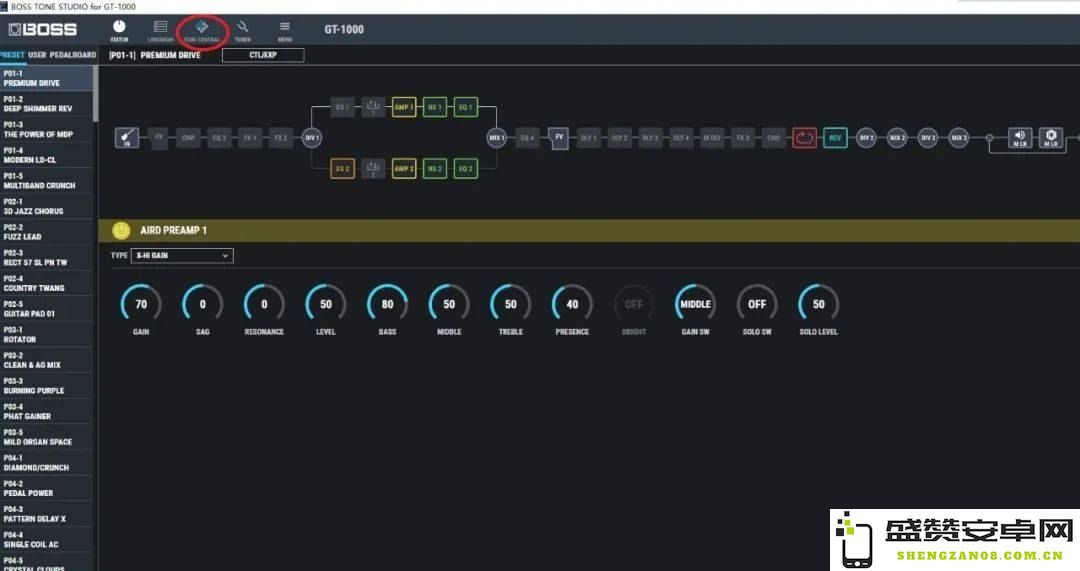Select preset P02-4 COUNTRY TWANG

coord(46,283)
